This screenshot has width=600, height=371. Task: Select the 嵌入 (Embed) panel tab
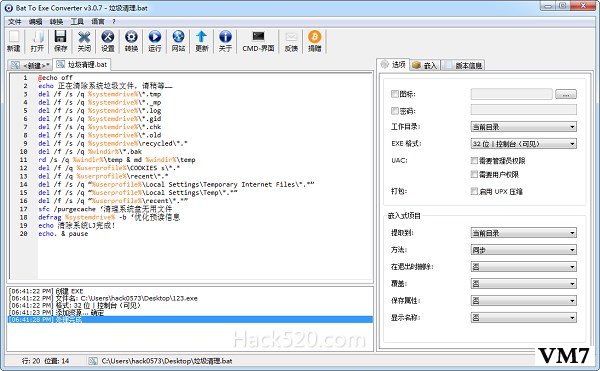click(x=425, y=65)
